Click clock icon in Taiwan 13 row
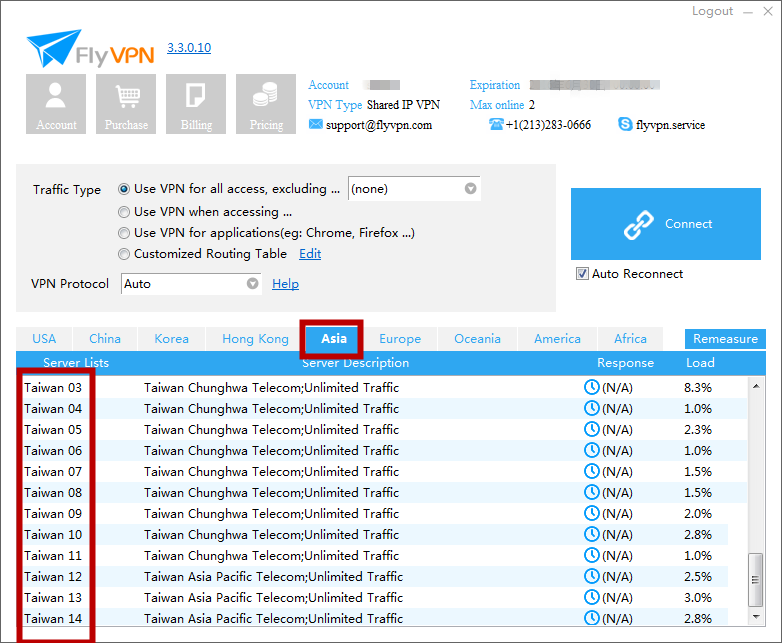Viewport: 782px width, 643px height. point(591,597)
